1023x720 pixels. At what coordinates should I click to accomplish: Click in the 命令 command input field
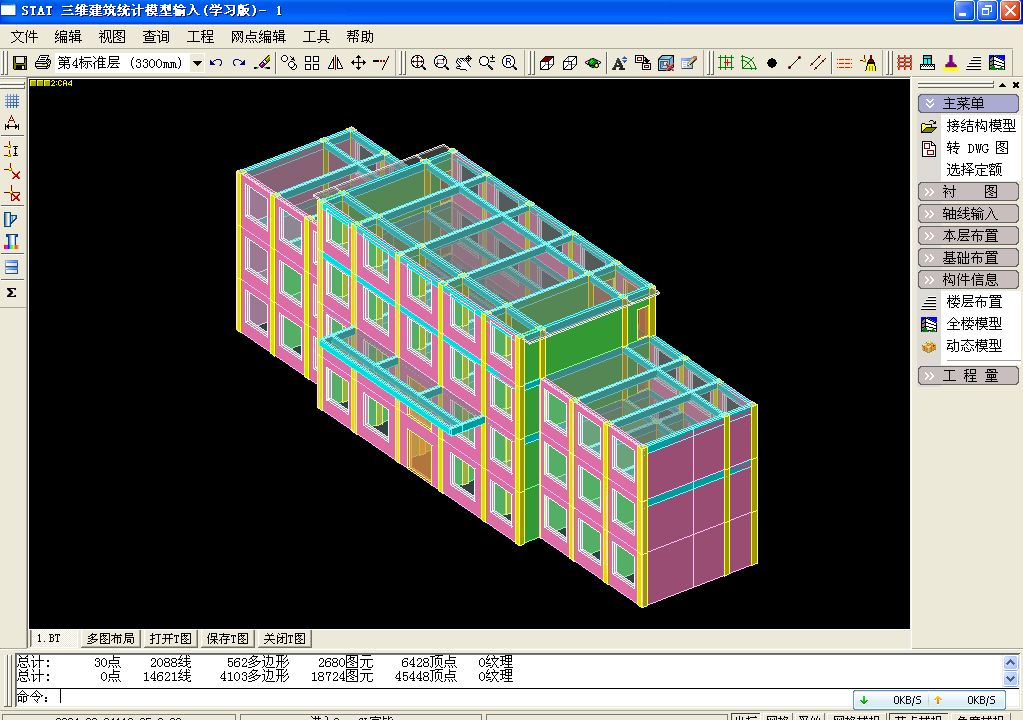(x=455, y=697)
